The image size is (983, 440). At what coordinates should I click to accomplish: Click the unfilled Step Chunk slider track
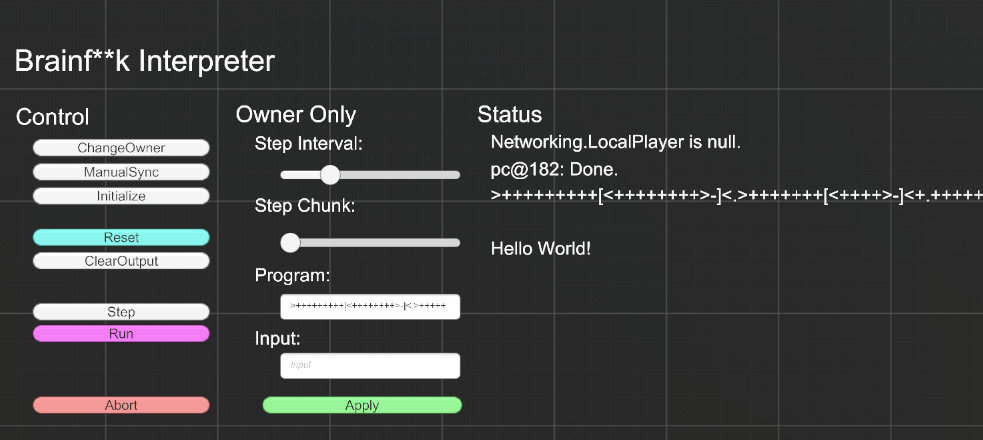380,243
